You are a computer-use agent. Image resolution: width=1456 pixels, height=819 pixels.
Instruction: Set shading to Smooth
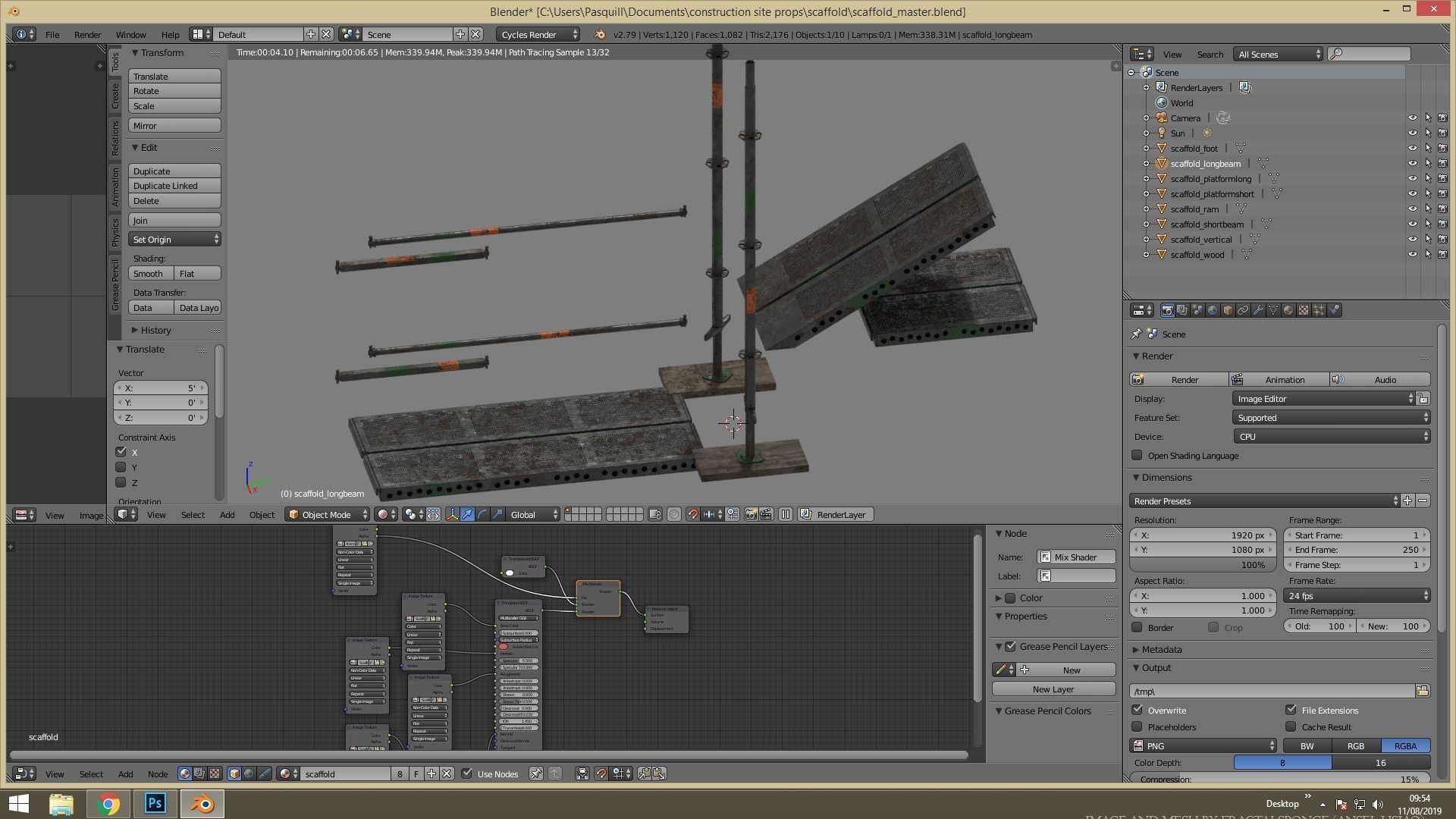coord(151,273)
